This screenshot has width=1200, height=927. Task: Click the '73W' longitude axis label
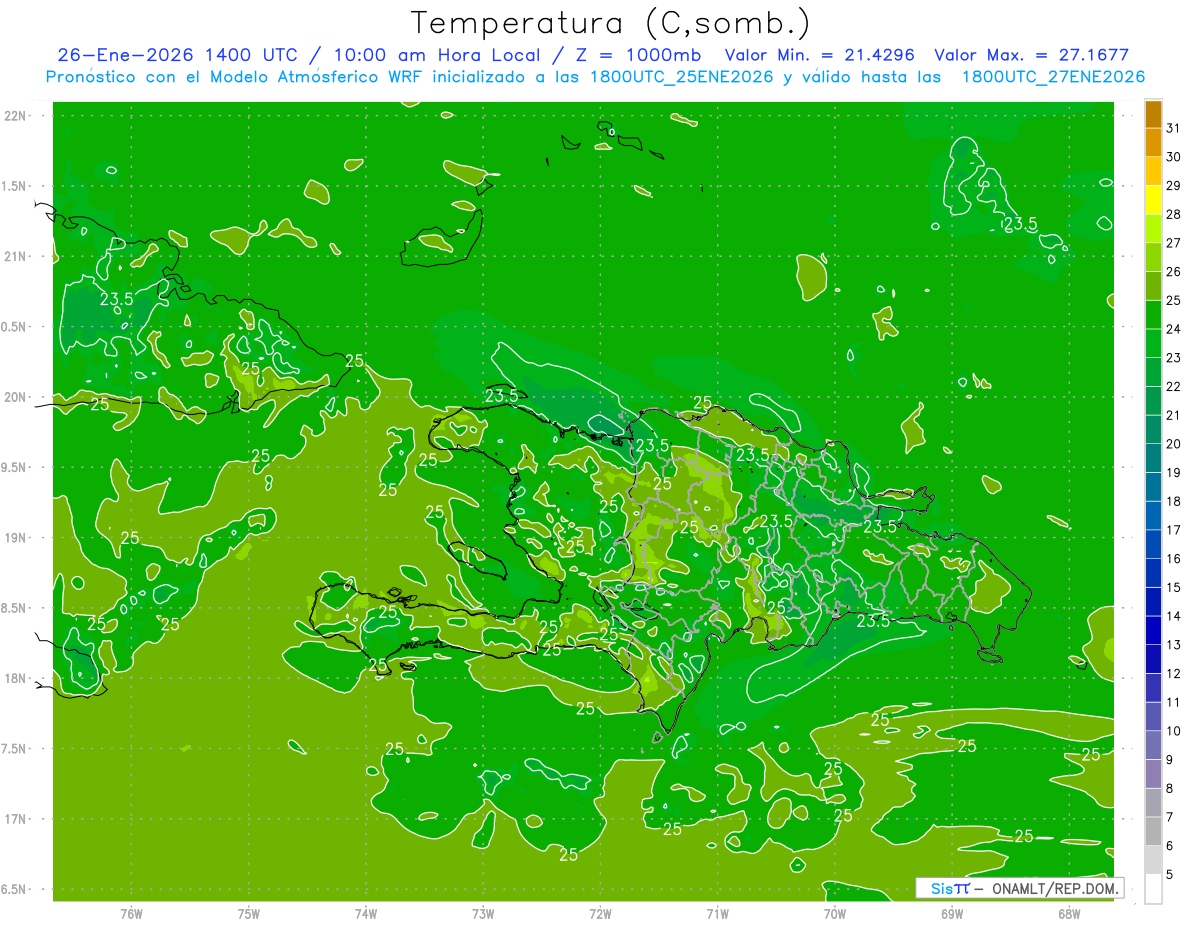tap(483, 914)
